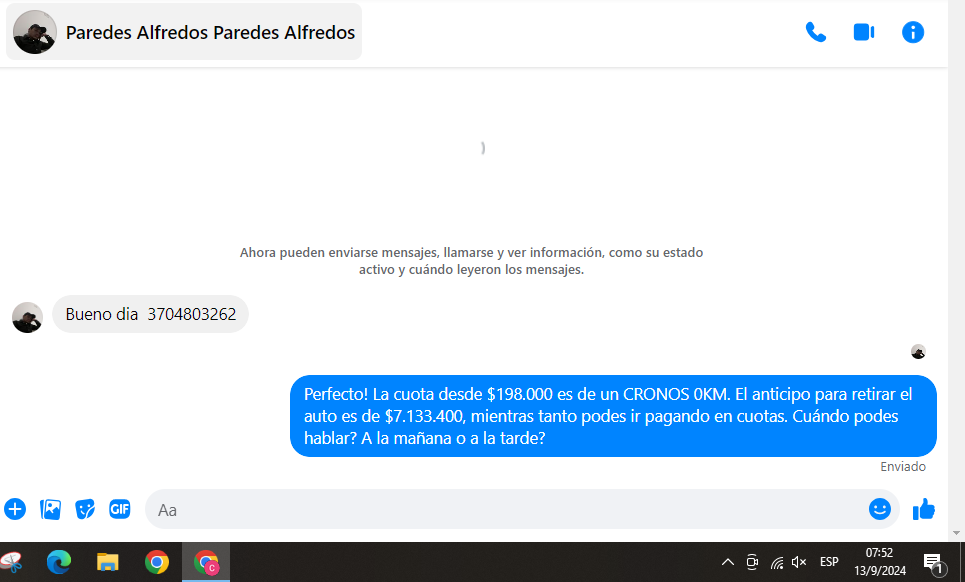Screen dimensions: 965x582
Task: Open the GIF picker
Action: (120, 509)
